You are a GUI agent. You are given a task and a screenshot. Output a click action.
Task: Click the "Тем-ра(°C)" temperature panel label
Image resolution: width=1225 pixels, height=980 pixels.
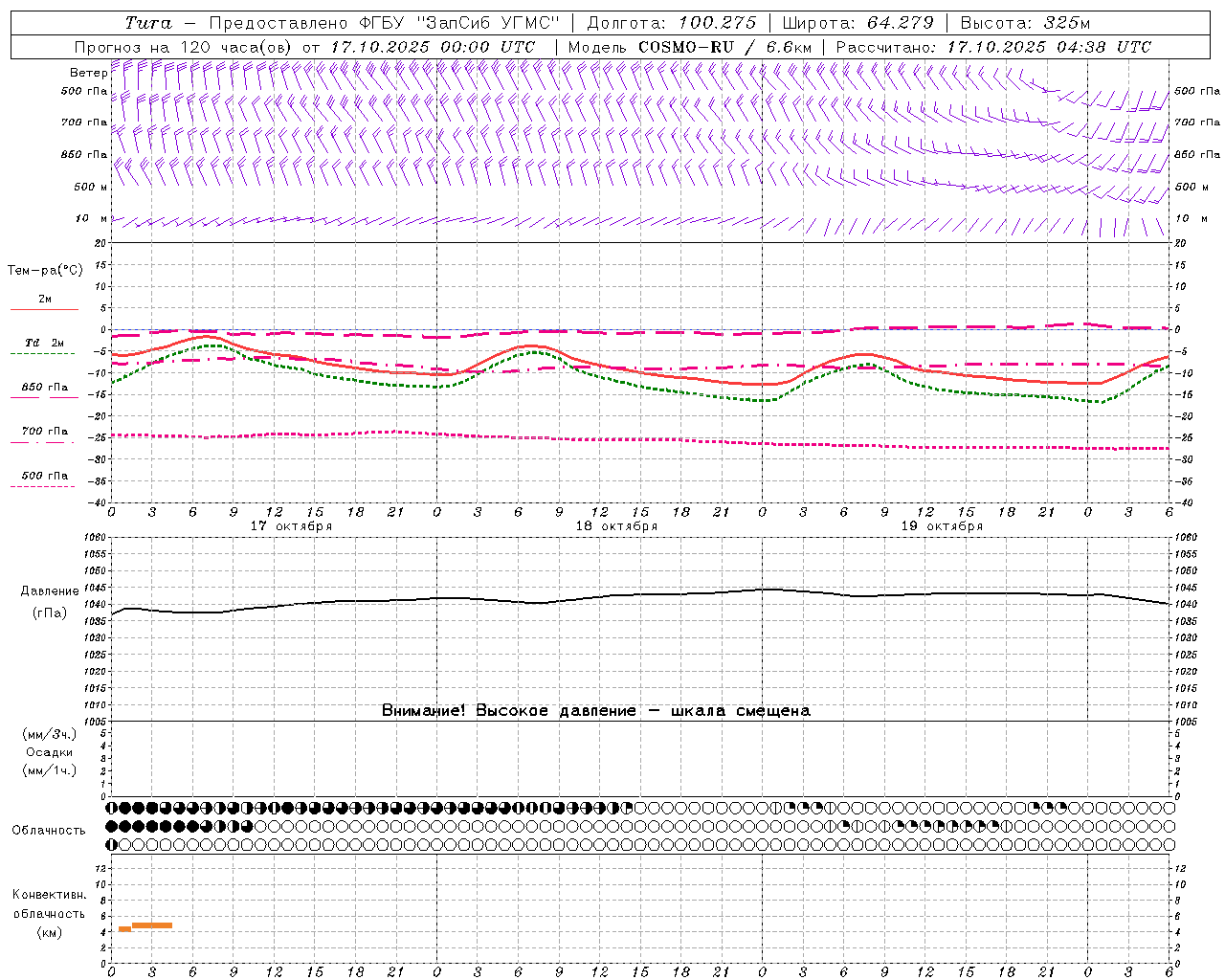[46, 271]
